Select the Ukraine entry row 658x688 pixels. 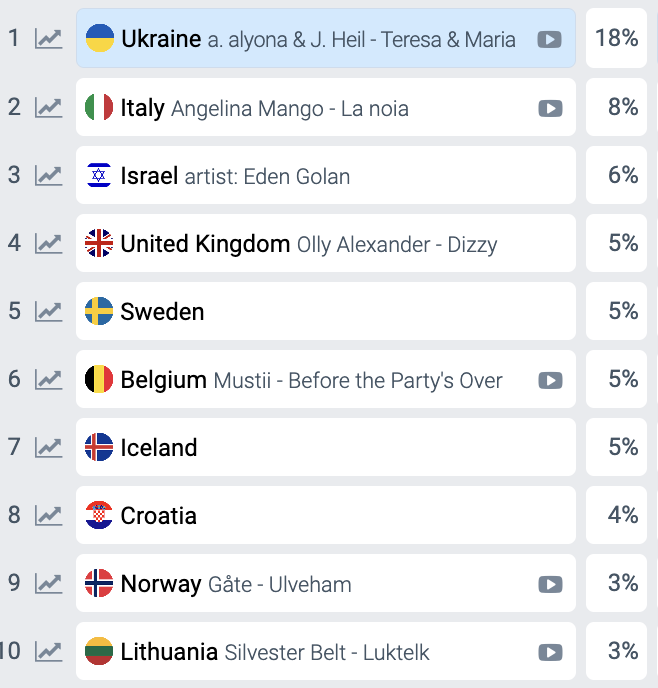point(326,38)
